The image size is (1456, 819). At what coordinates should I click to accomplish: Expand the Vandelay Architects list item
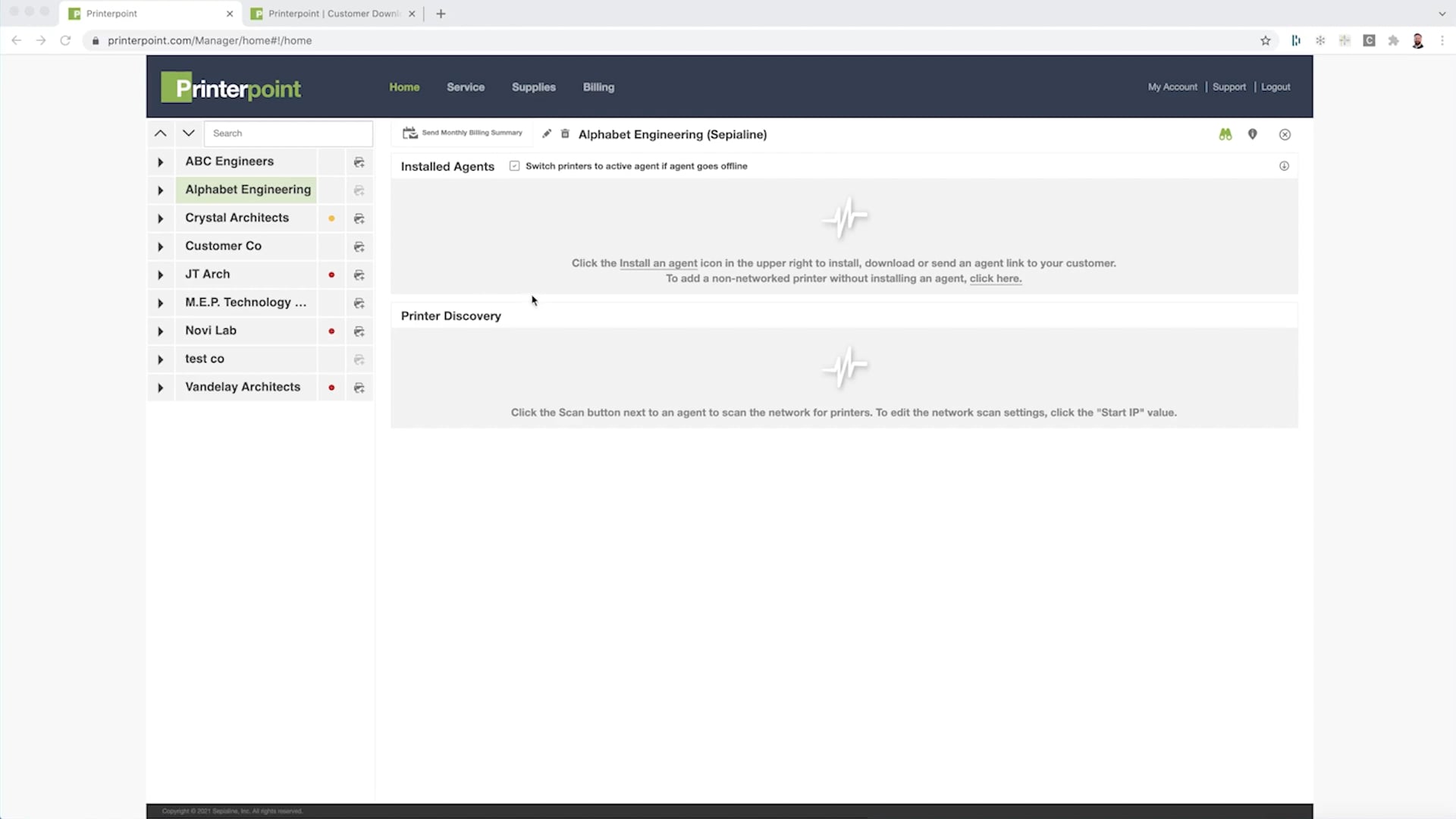pos(160,387)
